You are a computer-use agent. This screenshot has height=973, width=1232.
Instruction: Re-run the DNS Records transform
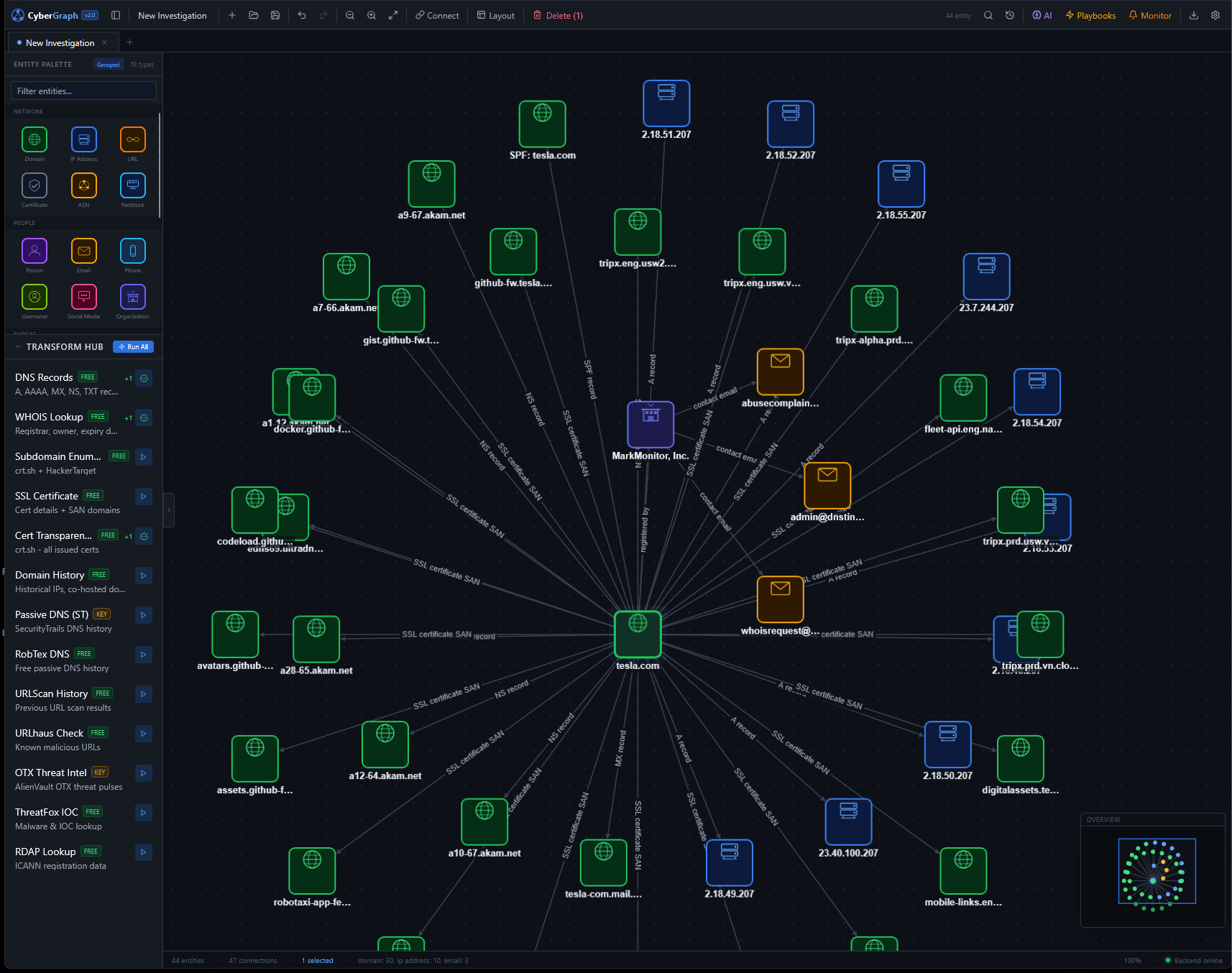[x=144, y=378]
